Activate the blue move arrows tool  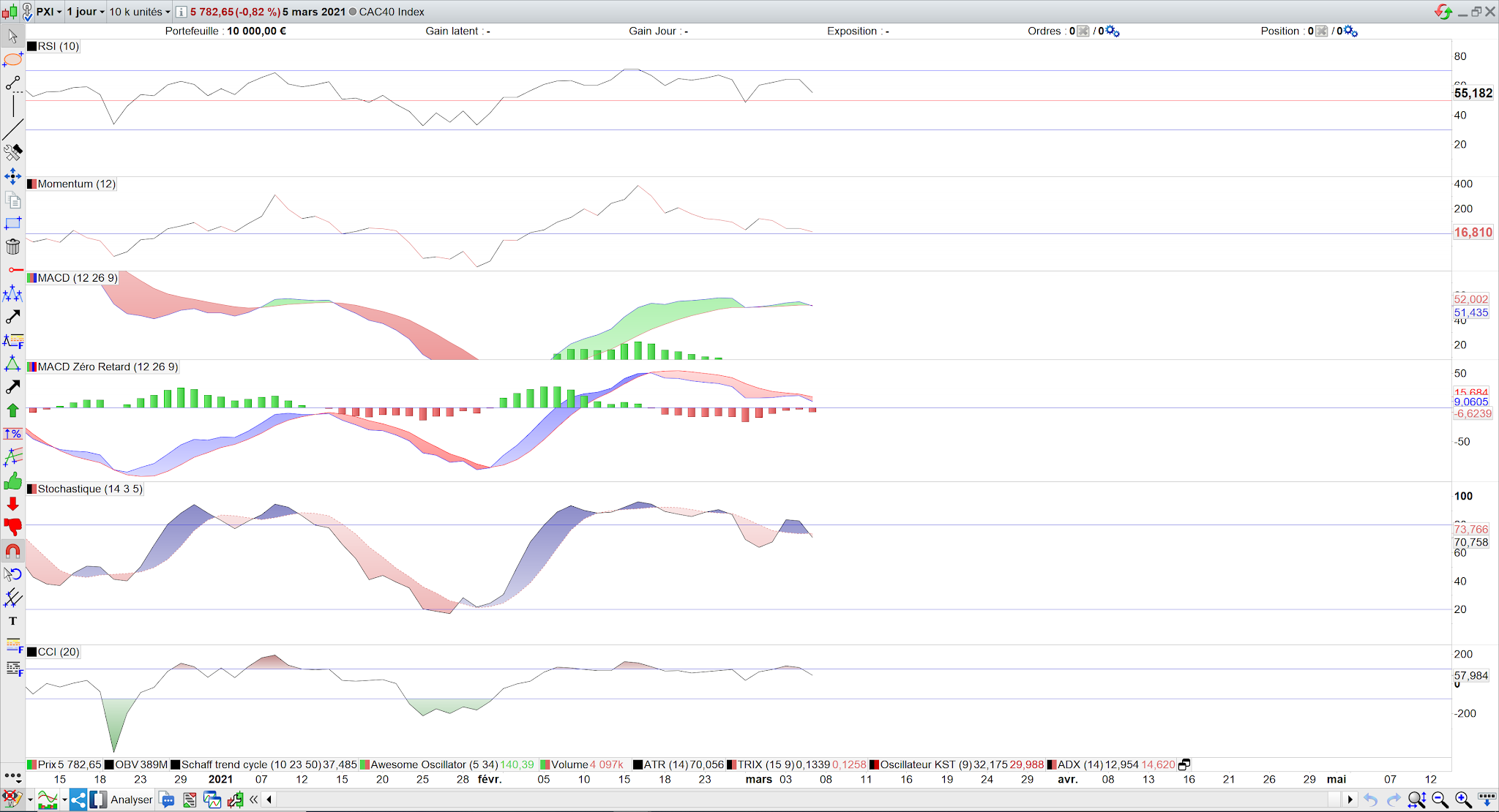tap(12, 176)
